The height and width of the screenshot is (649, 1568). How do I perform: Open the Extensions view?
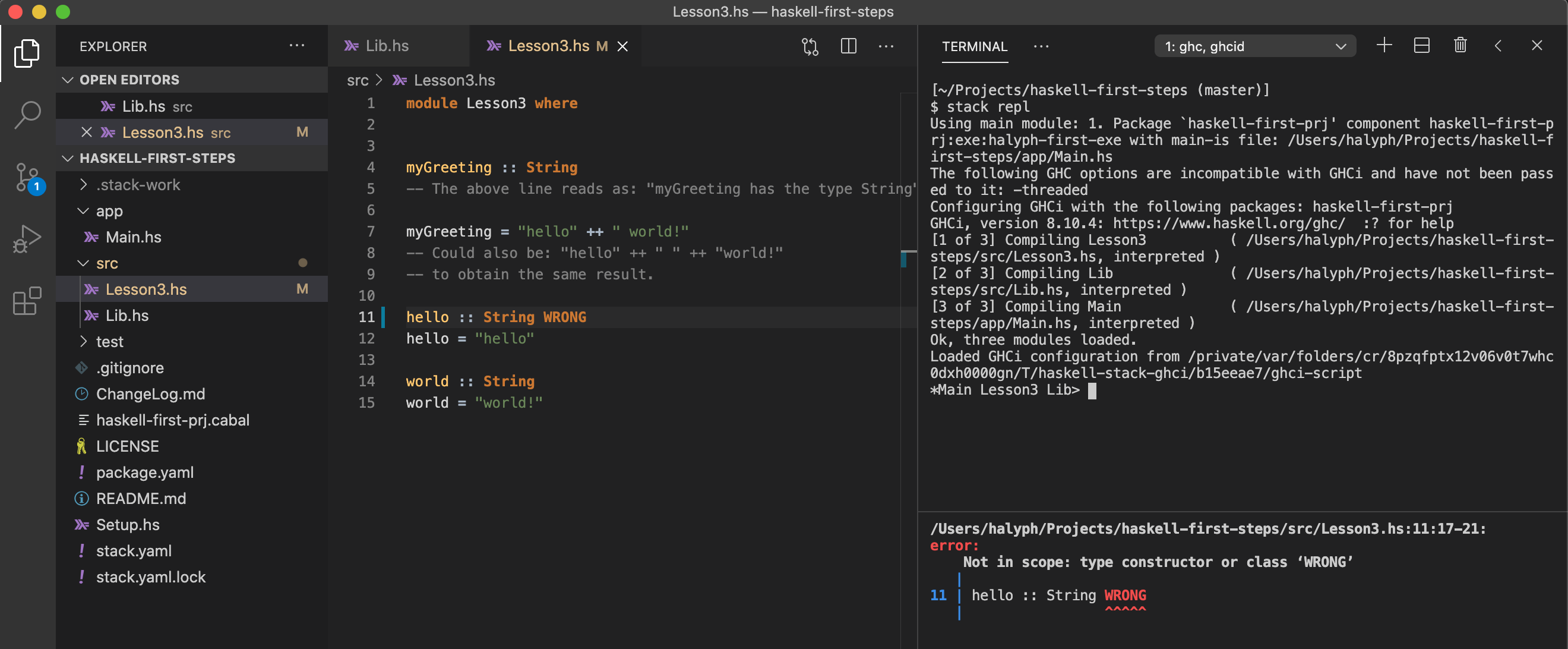[27, 301]
